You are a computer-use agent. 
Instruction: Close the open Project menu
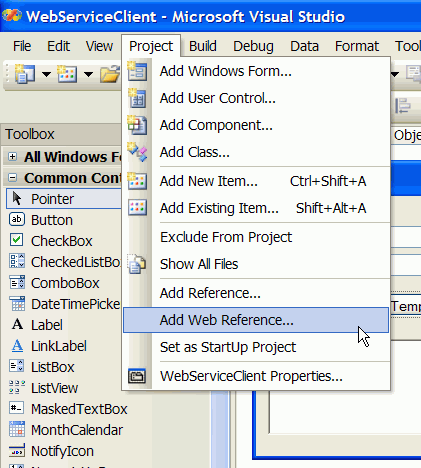(x=151, y=46)
